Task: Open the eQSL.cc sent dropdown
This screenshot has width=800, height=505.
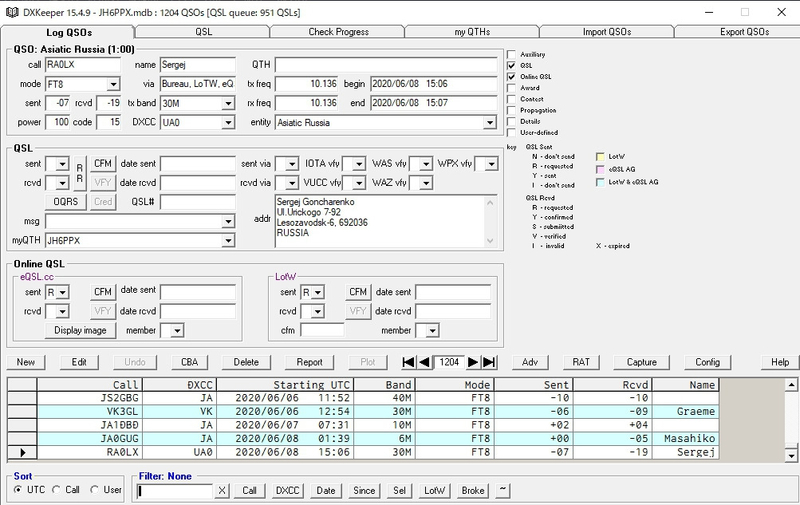Action: 62,293
